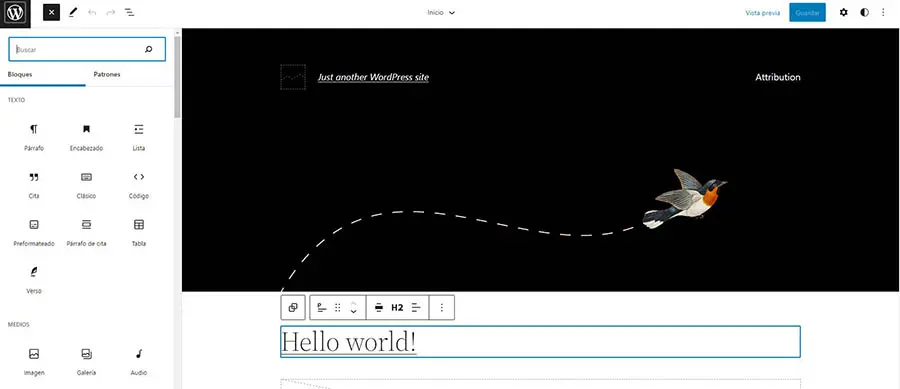Click the post title block type icon

(x=322, y=308)
